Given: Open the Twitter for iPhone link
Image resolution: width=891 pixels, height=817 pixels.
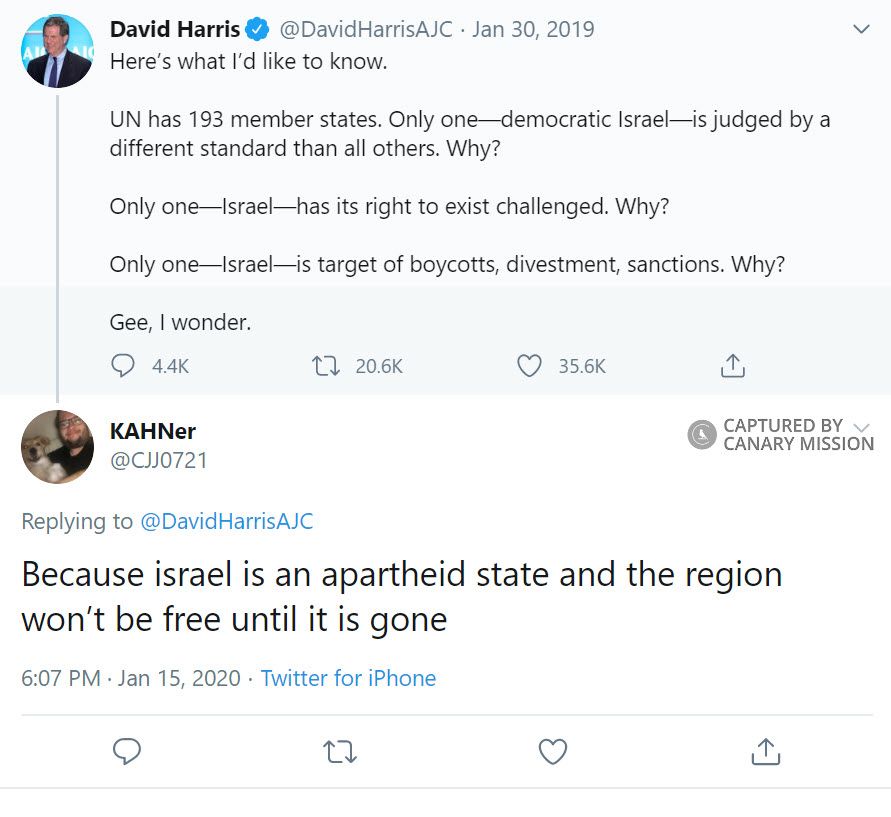Looking at the screenshot, I should (x=348, y=678).
